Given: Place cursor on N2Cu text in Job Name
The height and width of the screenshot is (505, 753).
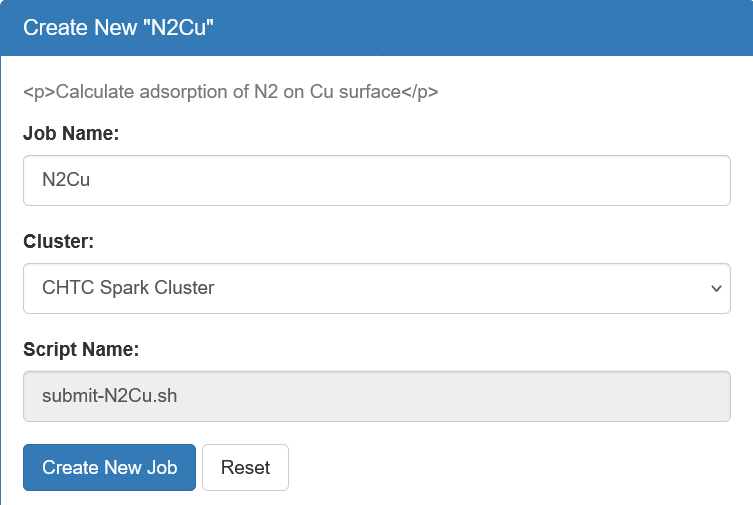Looking at the screenshot, I should (67, 180).
